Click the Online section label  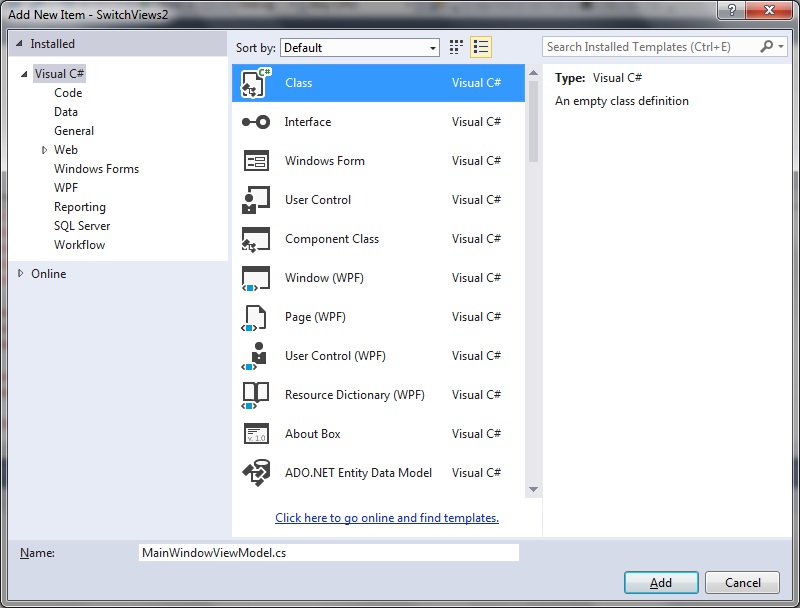click(48, 274)
